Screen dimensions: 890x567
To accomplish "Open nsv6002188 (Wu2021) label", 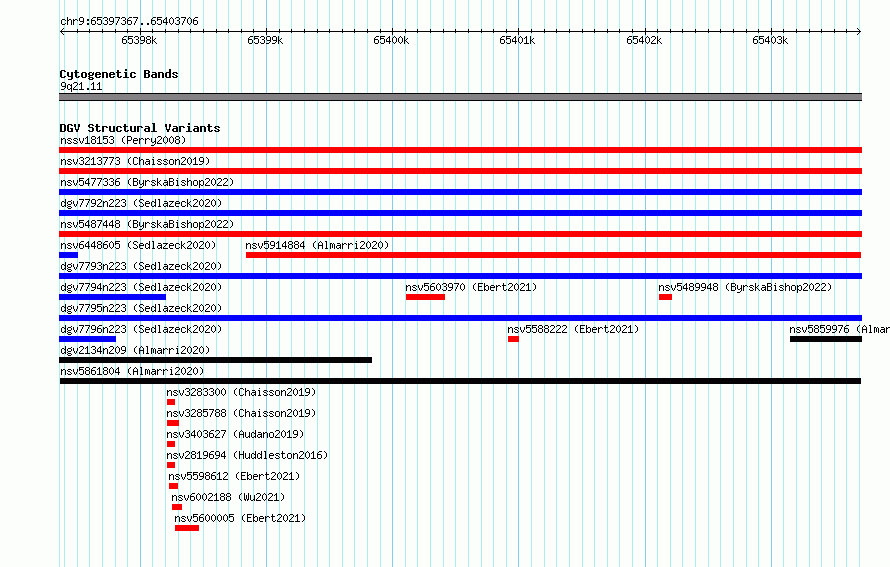I will (x=228, y=497).
